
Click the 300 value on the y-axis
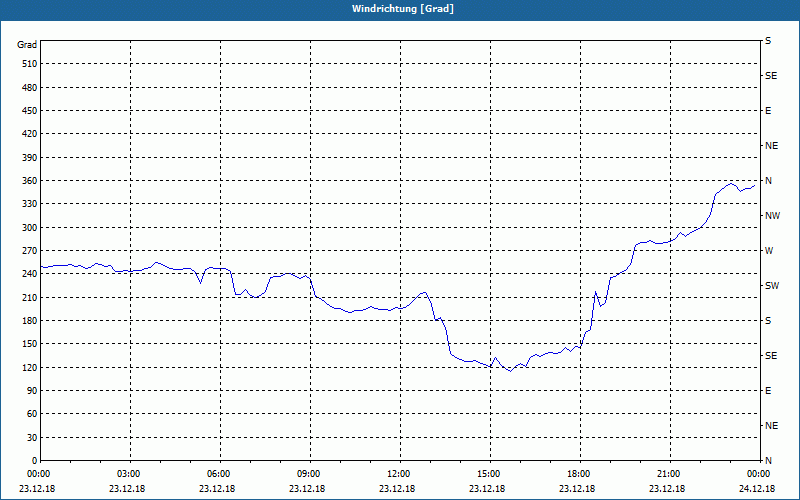pyautogui.click(x=29, y=227)
